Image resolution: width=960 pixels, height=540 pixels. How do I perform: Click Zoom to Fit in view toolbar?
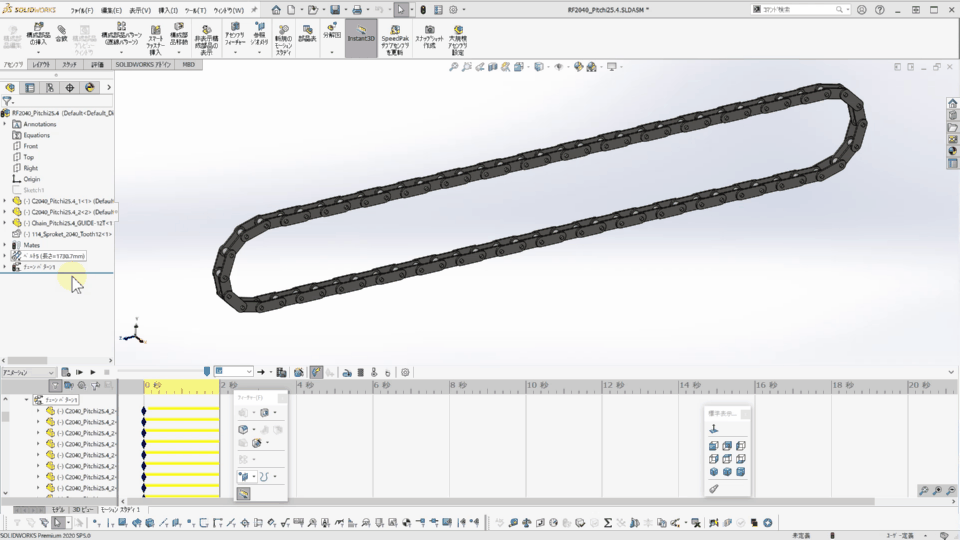(454, 67)
